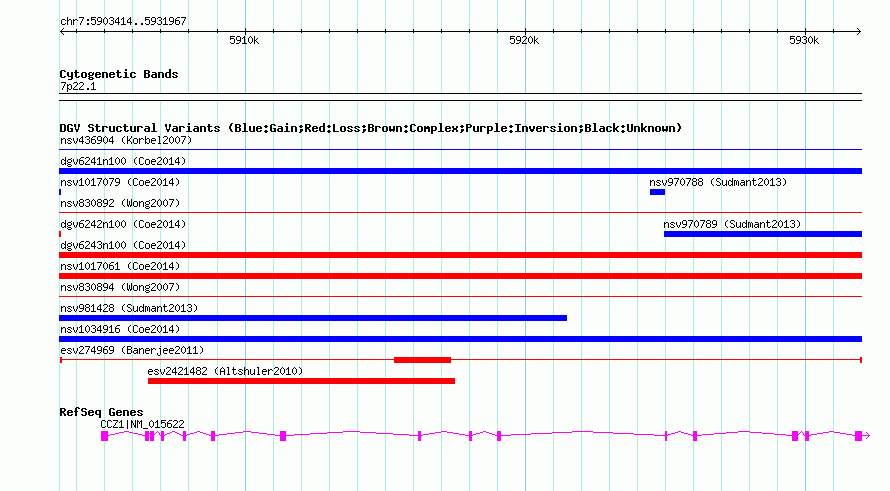Click the 5930k ruler tick label
The image size is (890, 491).
tap(804, 40)
